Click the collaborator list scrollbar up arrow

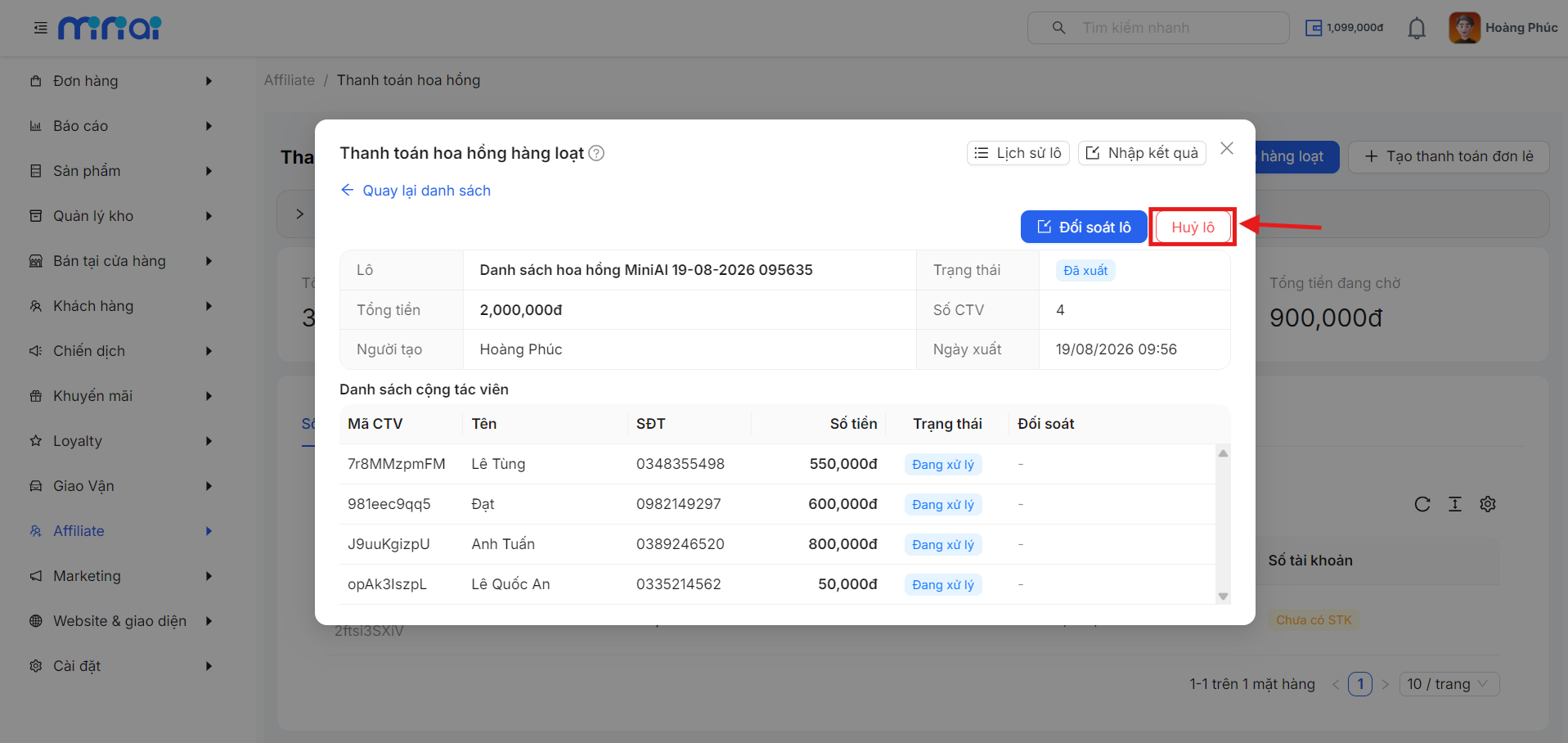click(1224, 453)
